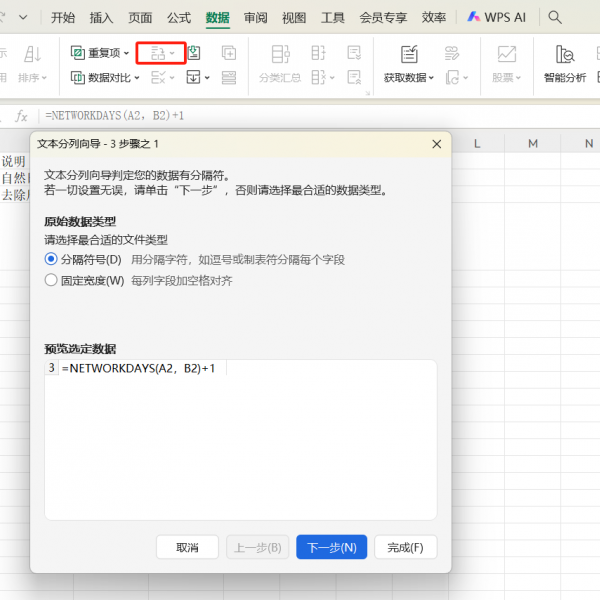This screenshot has width=600, height=600.
Task: Close the 文本分列向导 dialog with X
Action: 436,144
